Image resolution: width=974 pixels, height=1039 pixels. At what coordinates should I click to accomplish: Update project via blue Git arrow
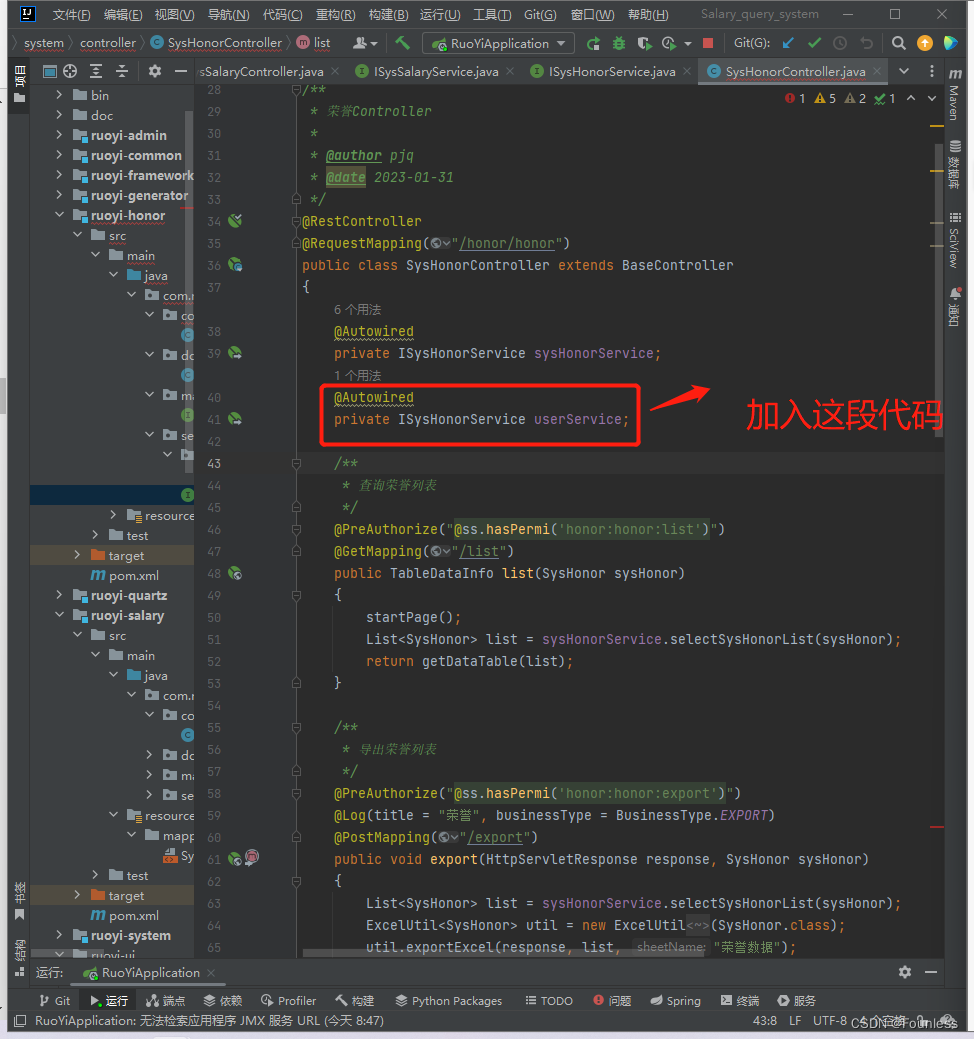coord(788,43)
